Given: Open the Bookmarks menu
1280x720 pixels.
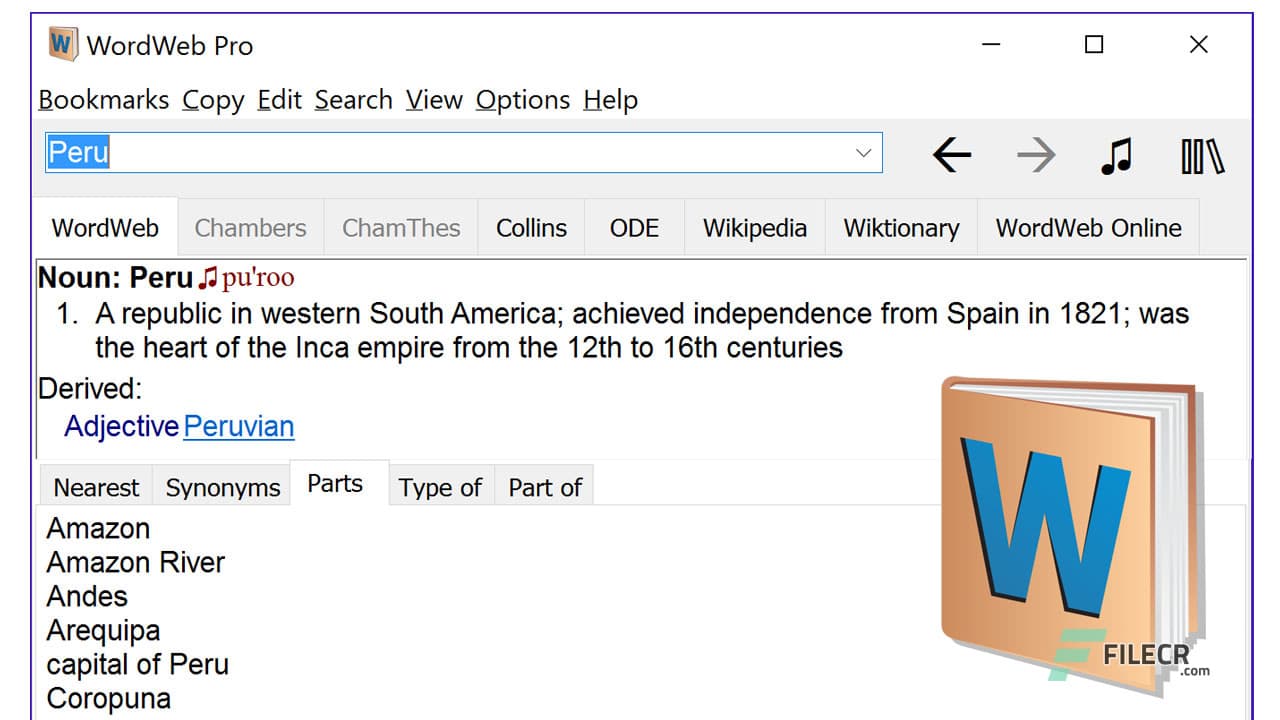Looking at the screenshot, I should click(103, 100).
